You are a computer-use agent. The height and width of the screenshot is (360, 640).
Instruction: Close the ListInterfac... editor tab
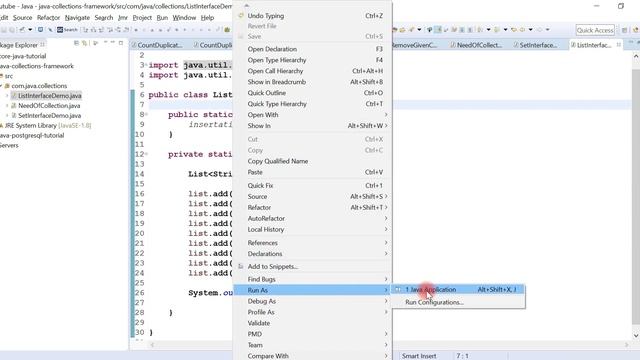click(x=619, y=44)
